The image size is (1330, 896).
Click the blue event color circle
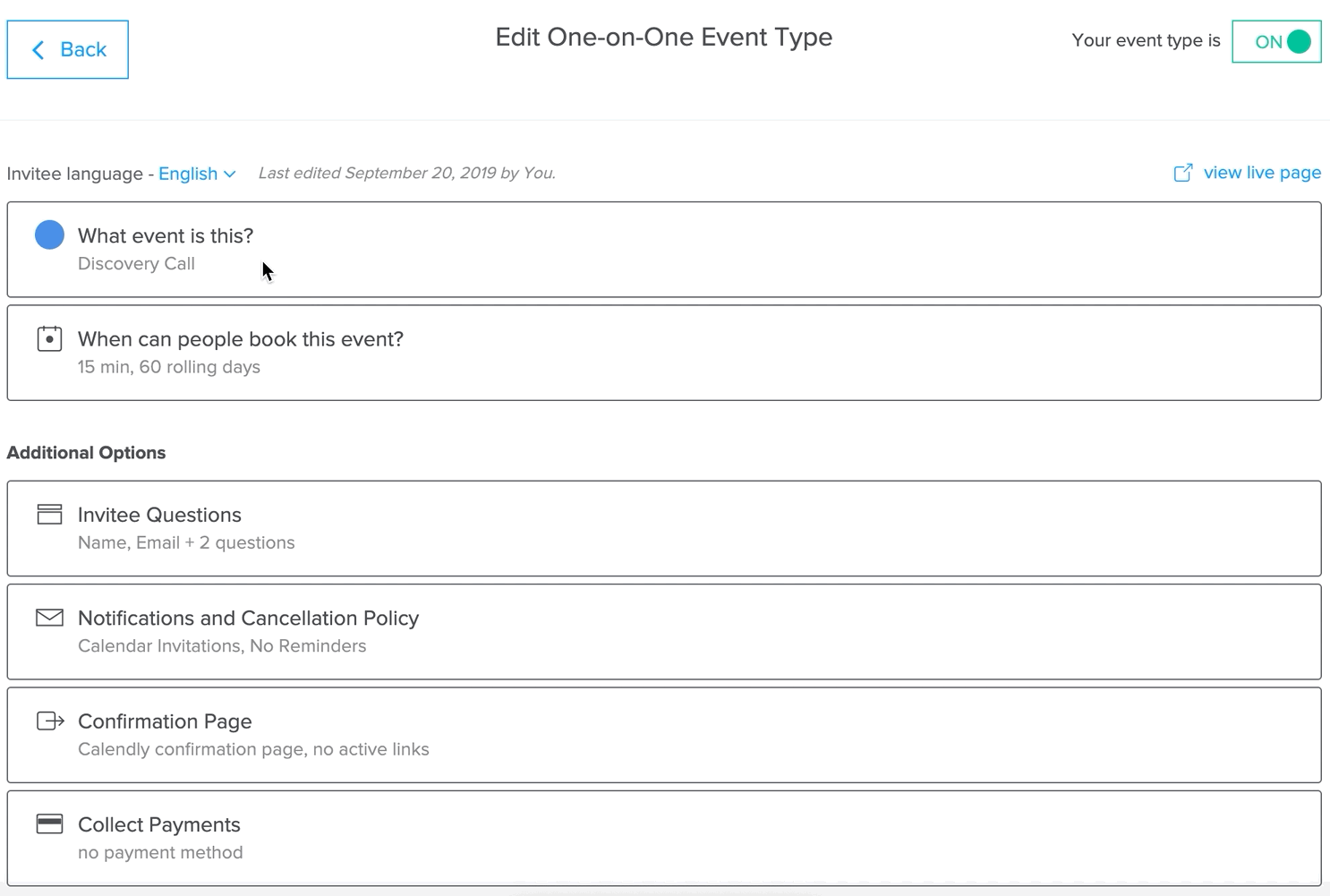[x=49, y=235]
